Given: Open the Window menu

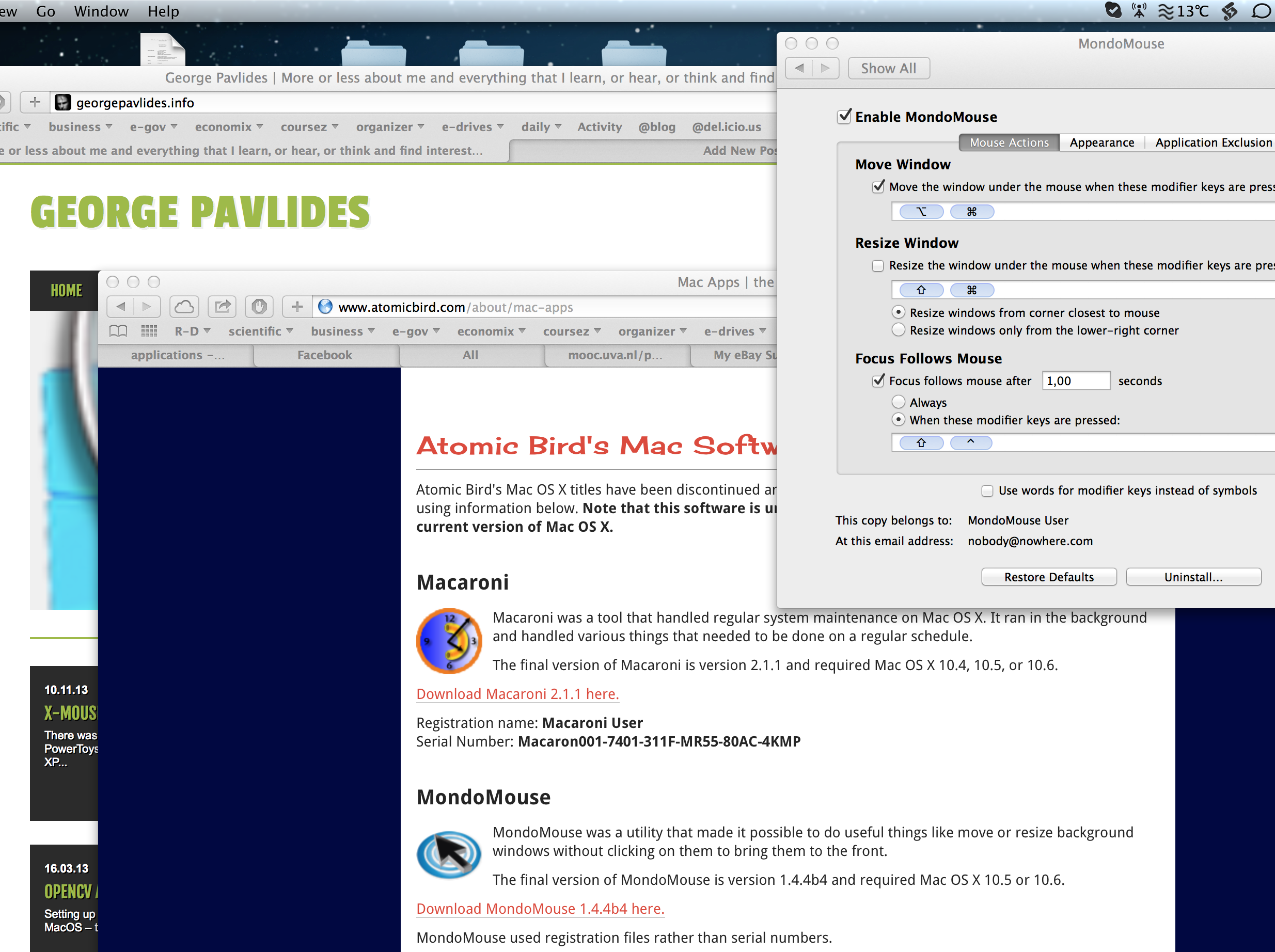Looking at the screenshot, I should (101, 11).
